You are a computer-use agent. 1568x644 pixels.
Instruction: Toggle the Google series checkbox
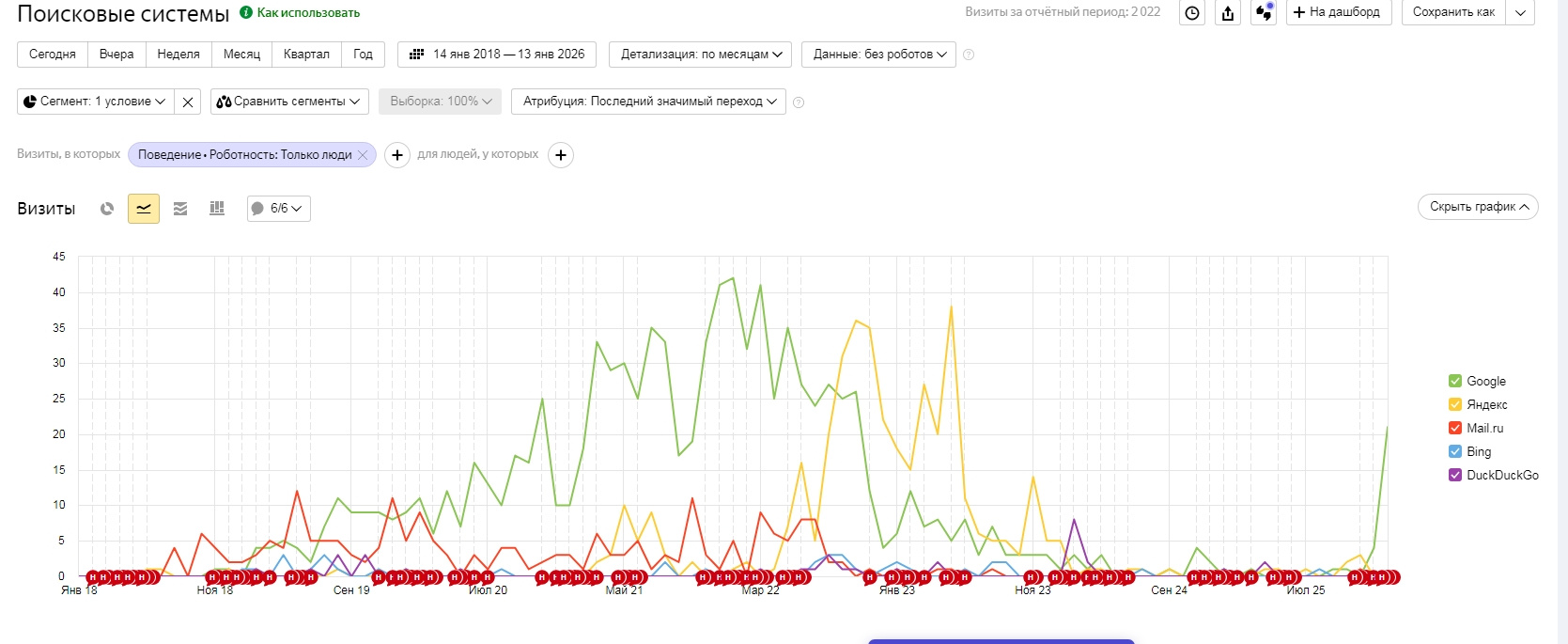1455,381
